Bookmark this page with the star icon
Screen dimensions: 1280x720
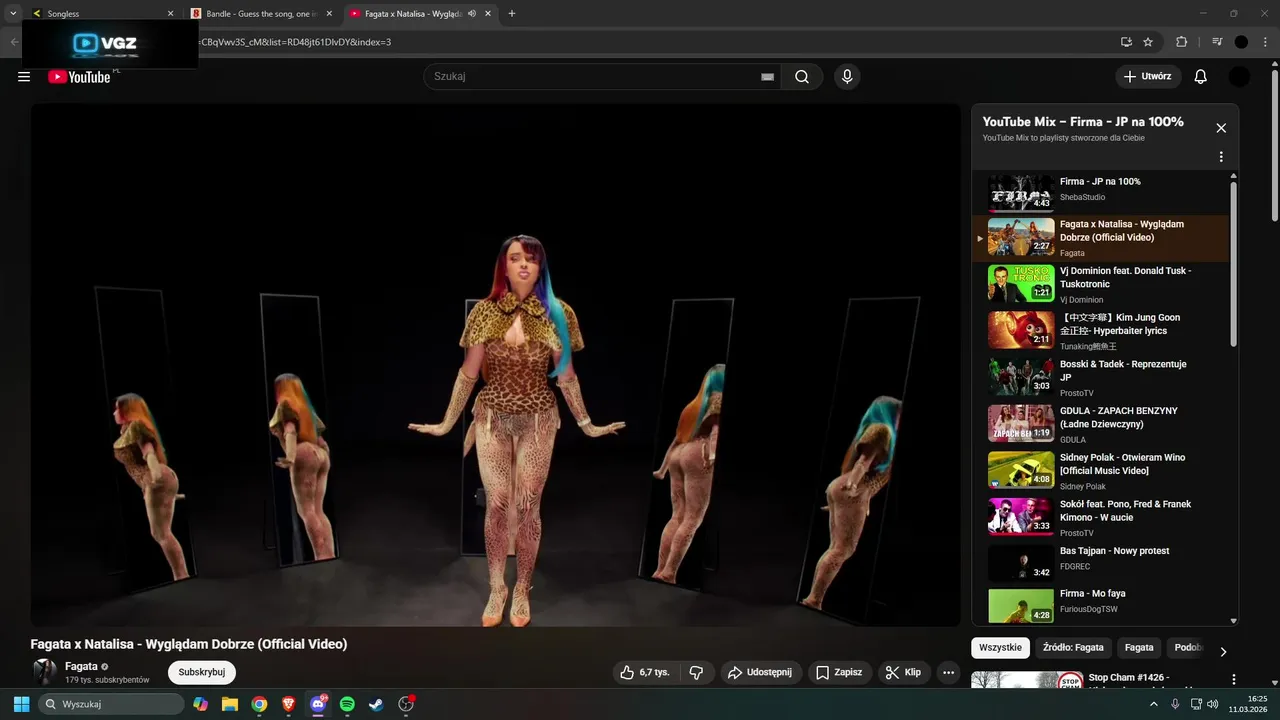pos(1148,42)
